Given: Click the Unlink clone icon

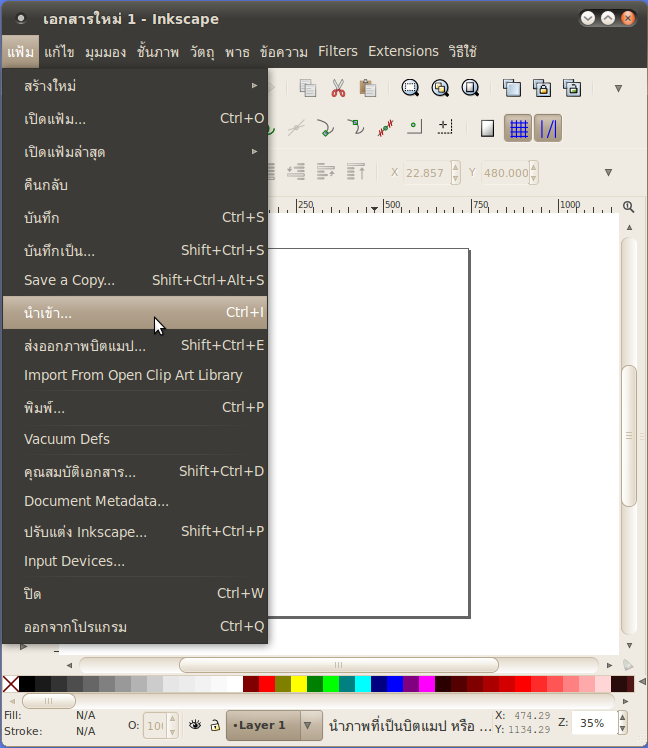Looking at the screenshot, I should pos(572,88).
